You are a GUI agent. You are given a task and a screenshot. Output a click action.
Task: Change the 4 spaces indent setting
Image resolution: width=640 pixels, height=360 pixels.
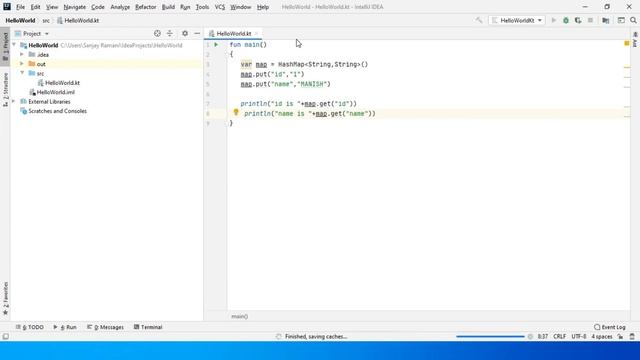[602, 336]
